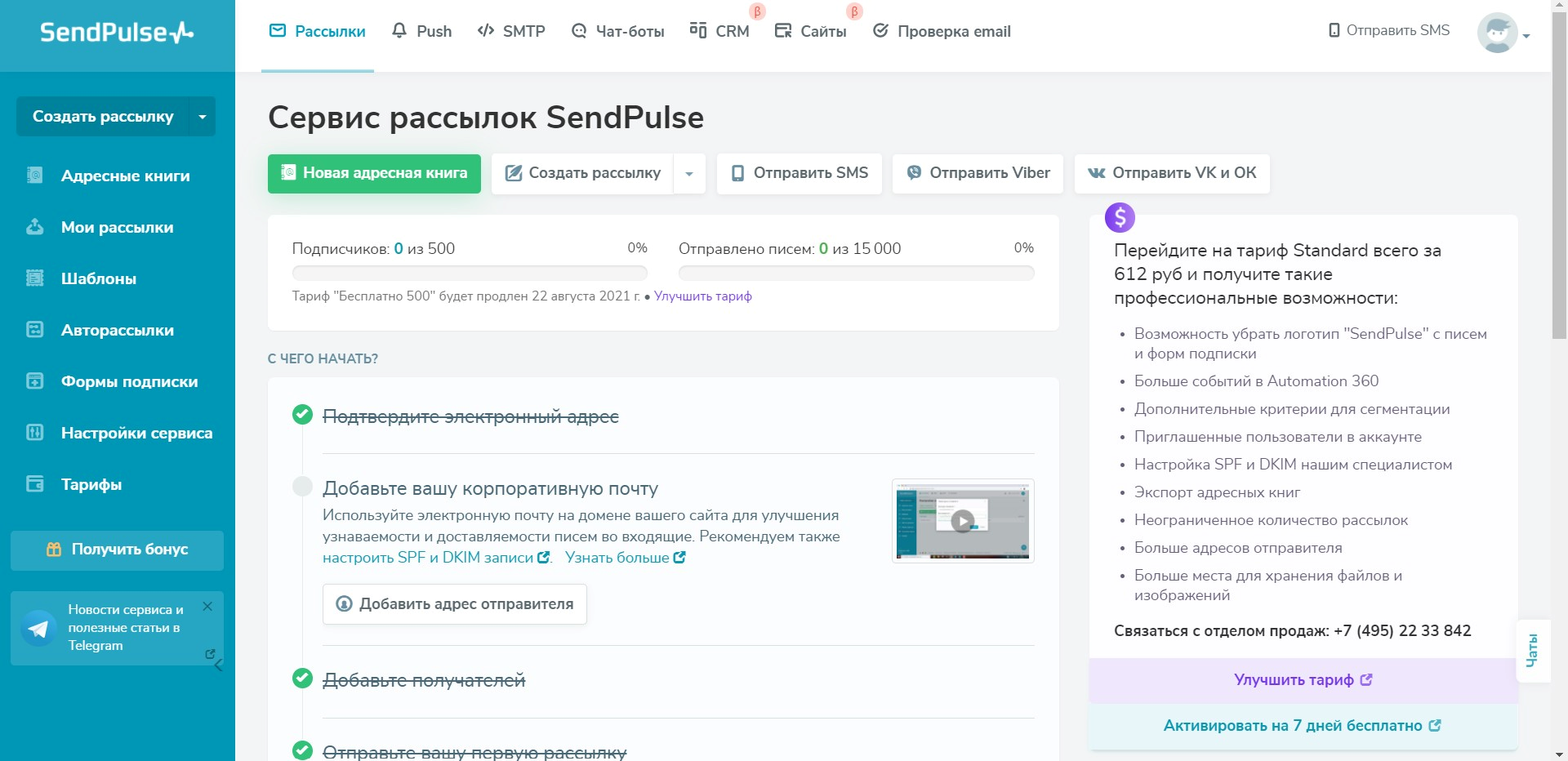Expand the sidebar Создать рассылку dropdown arrow

point(203,117)
